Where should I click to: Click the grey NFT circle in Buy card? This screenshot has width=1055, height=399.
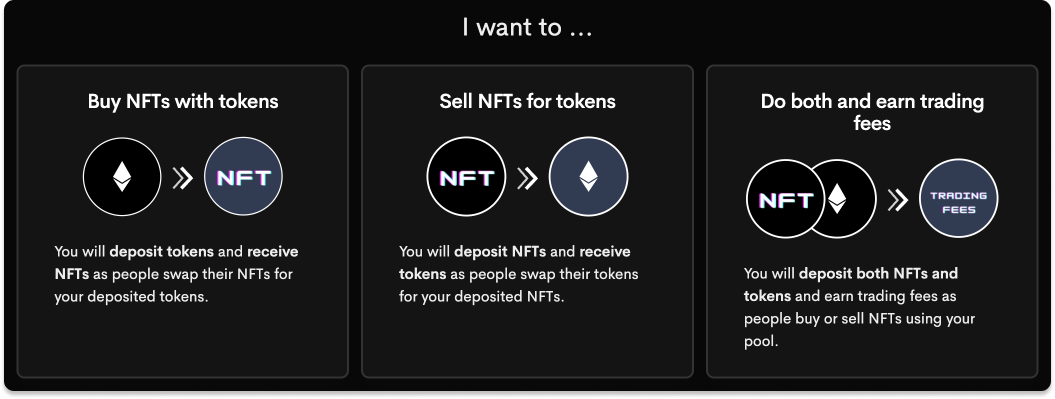[244, 177]
